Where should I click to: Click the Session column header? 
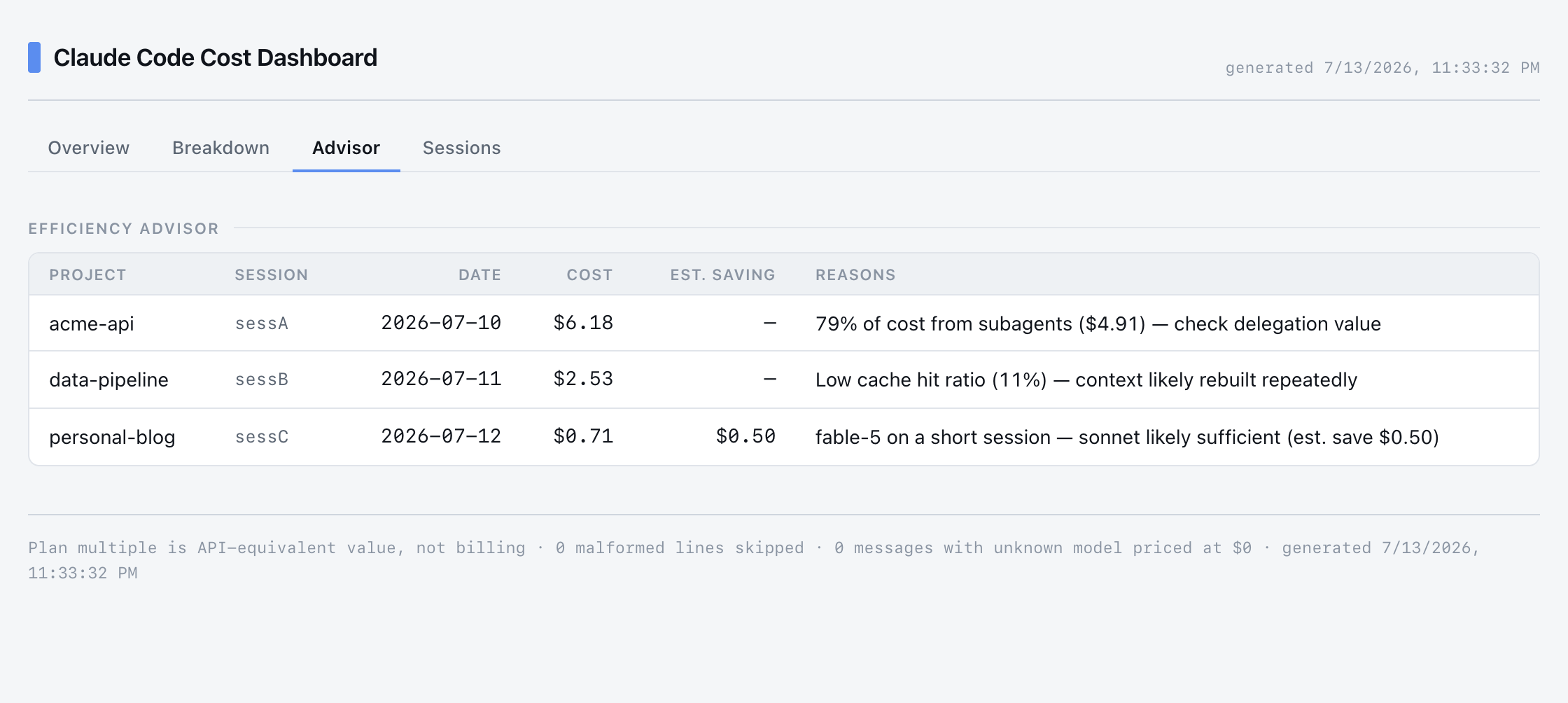tap(271, 274)
